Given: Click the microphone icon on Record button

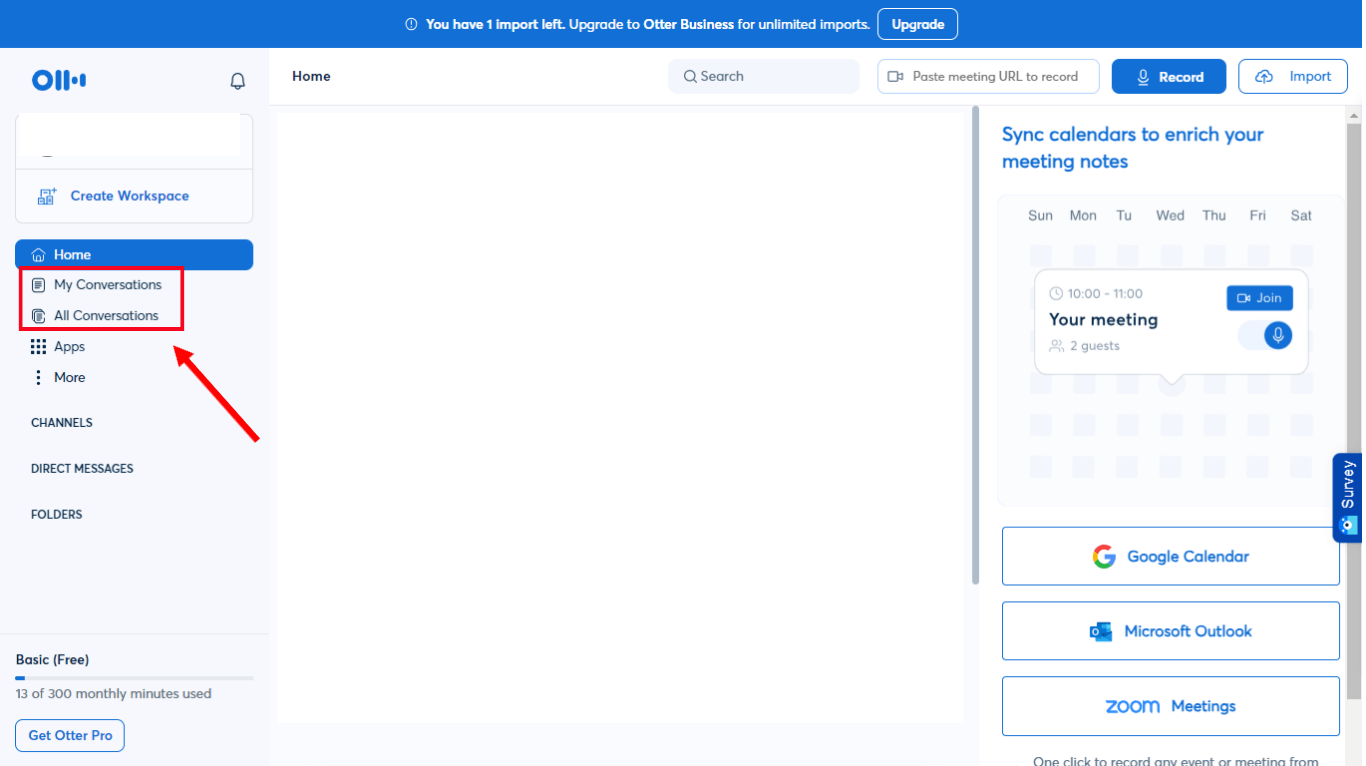Looking at the screenshot, I should pos(1144,77).
